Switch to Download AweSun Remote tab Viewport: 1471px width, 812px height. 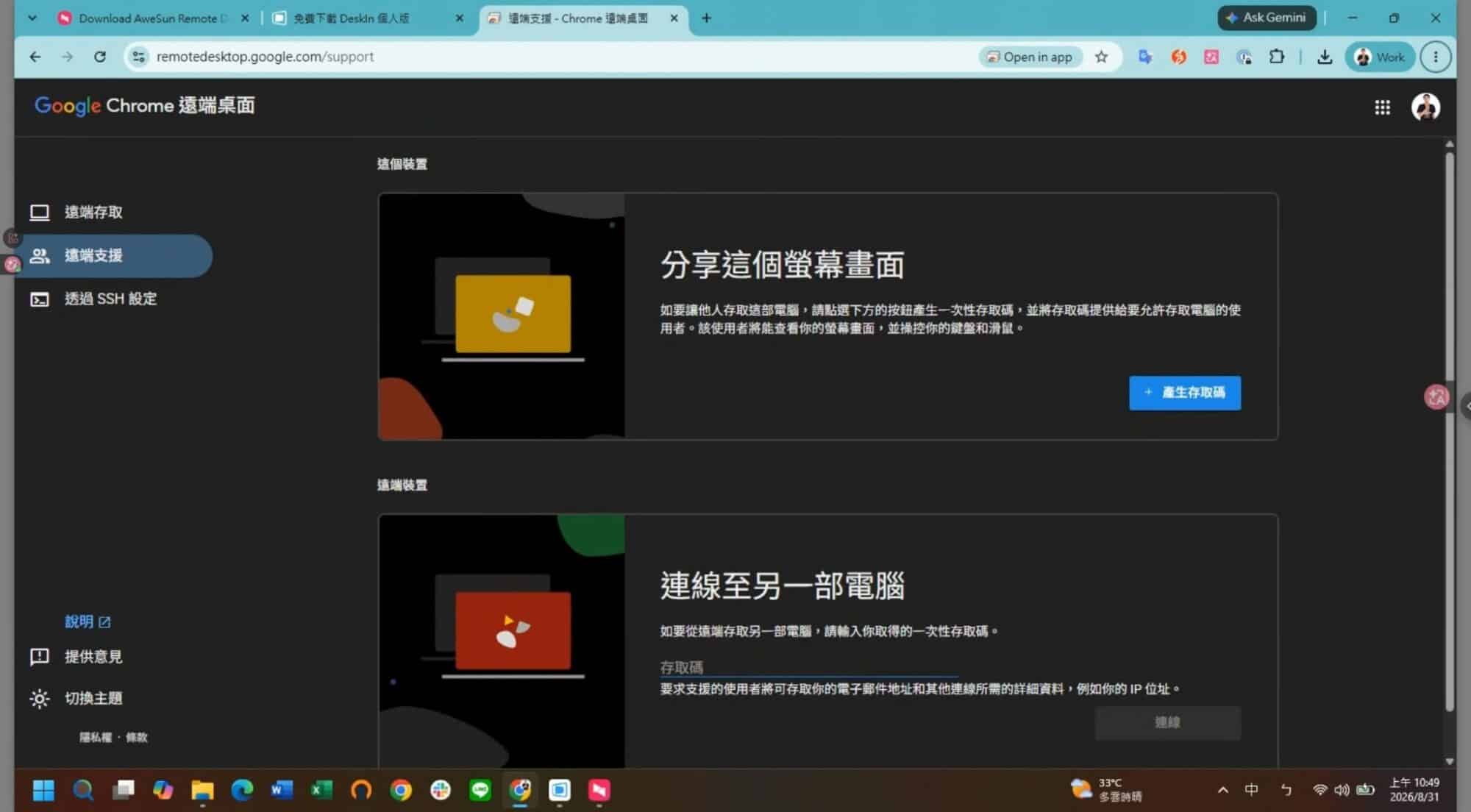click(x=153, y=18)
